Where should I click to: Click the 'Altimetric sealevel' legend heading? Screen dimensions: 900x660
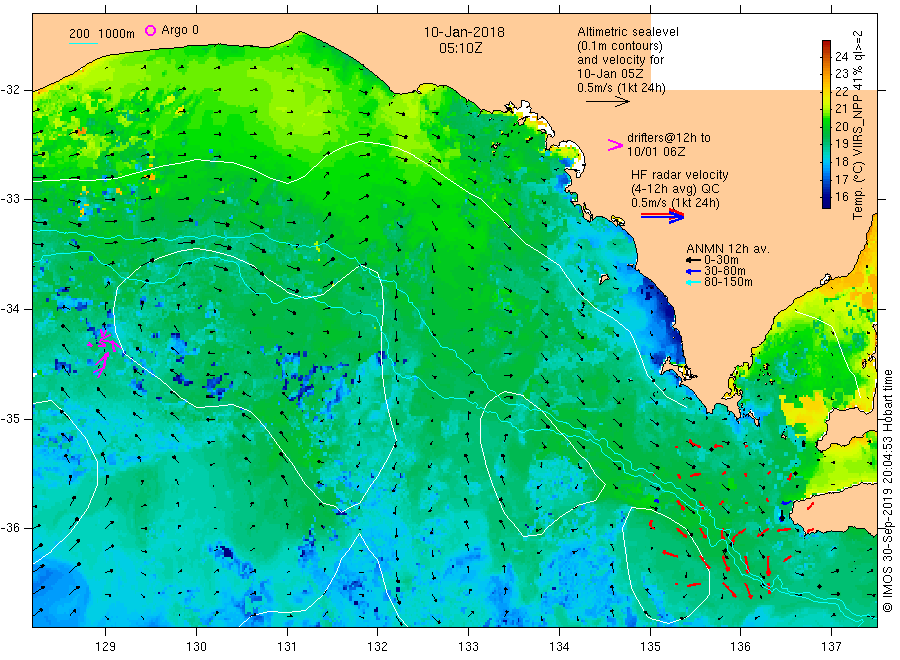(628, 32)
